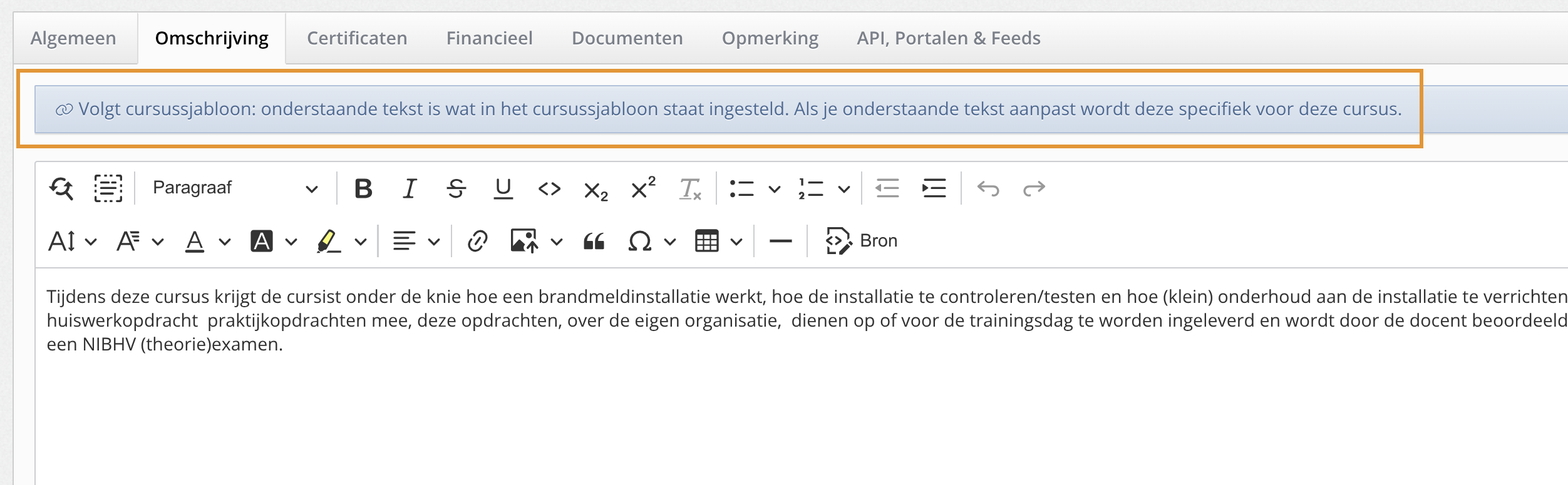Toggle italic formatting

(410, 188)
